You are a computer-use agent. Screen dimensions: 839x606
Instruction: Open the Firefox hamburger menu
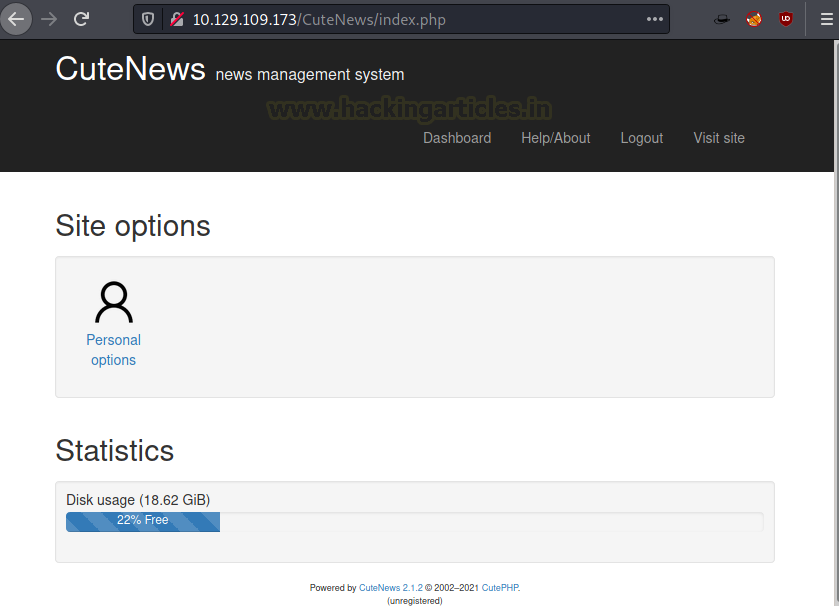point(826,20)
